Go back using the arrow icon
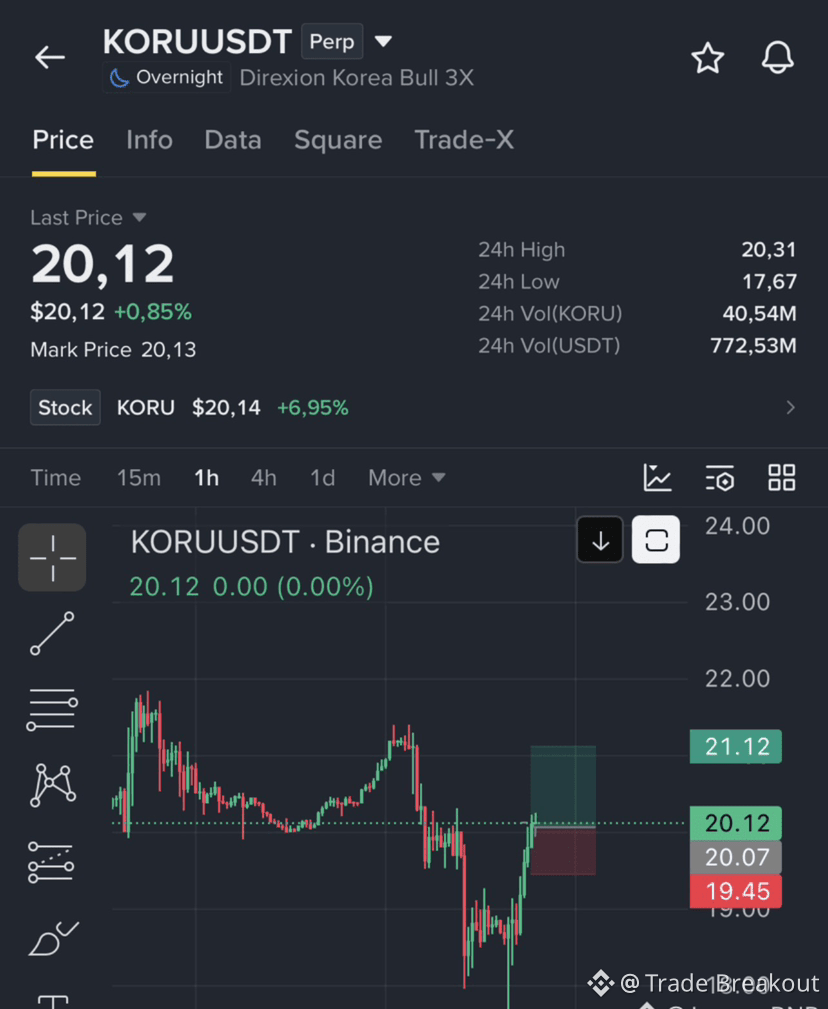This screenshot has width=828, height=1009. point(50,57)
